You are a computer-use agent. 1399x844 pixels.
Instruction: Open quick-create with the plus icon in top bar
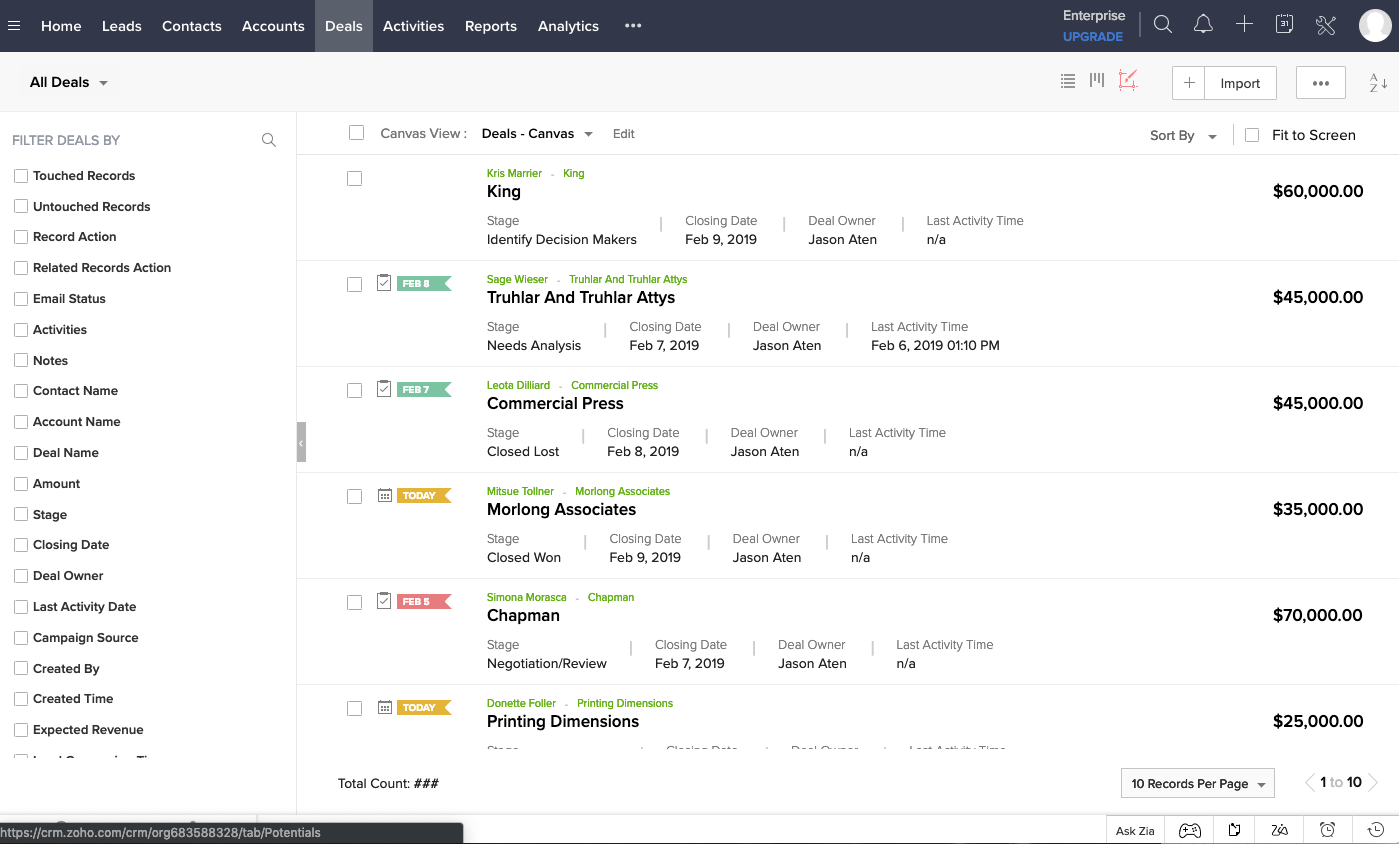[1244, 23]
